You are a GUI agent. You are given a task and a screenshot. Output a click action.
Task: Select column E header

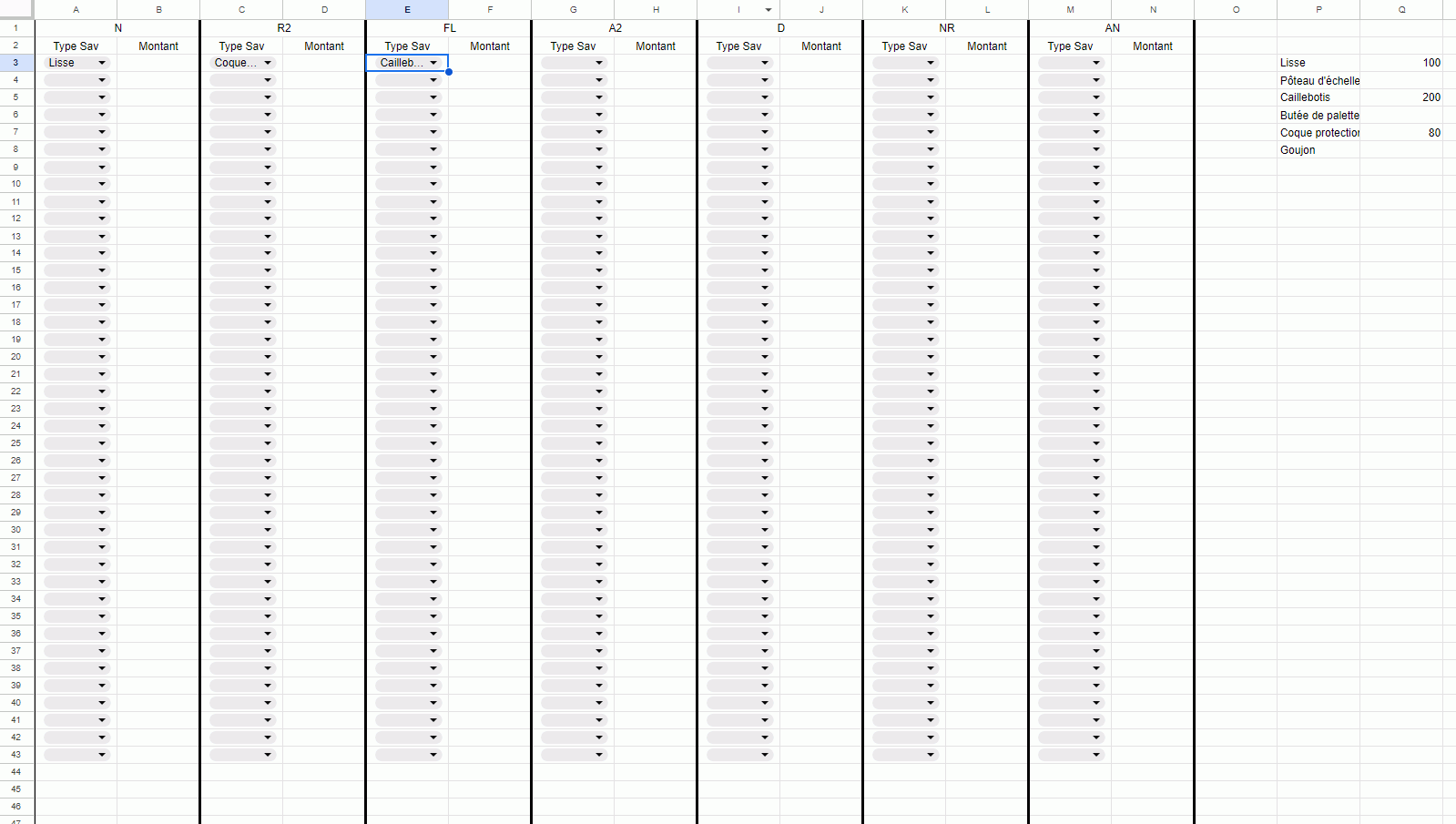pyautogui.click(x=407, y=10)
